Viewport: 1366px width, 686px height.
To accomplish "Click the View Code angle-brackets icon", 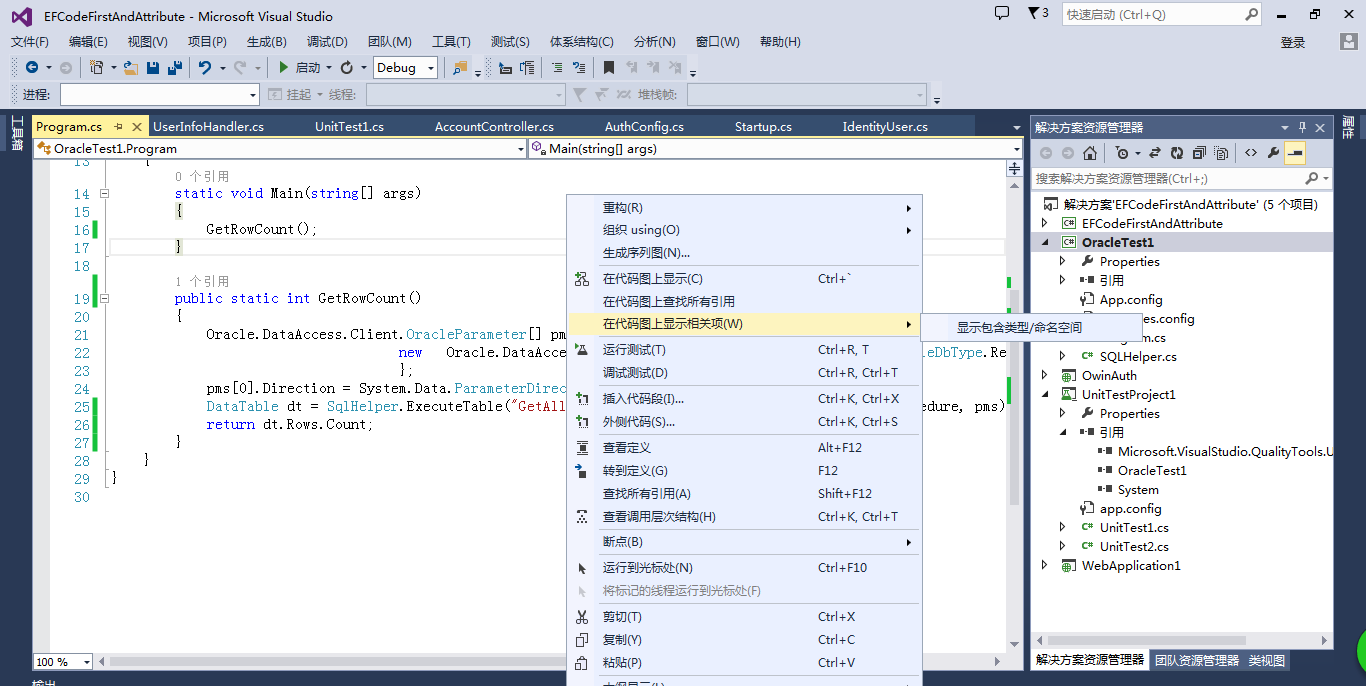I will [x=1250, y=153].
